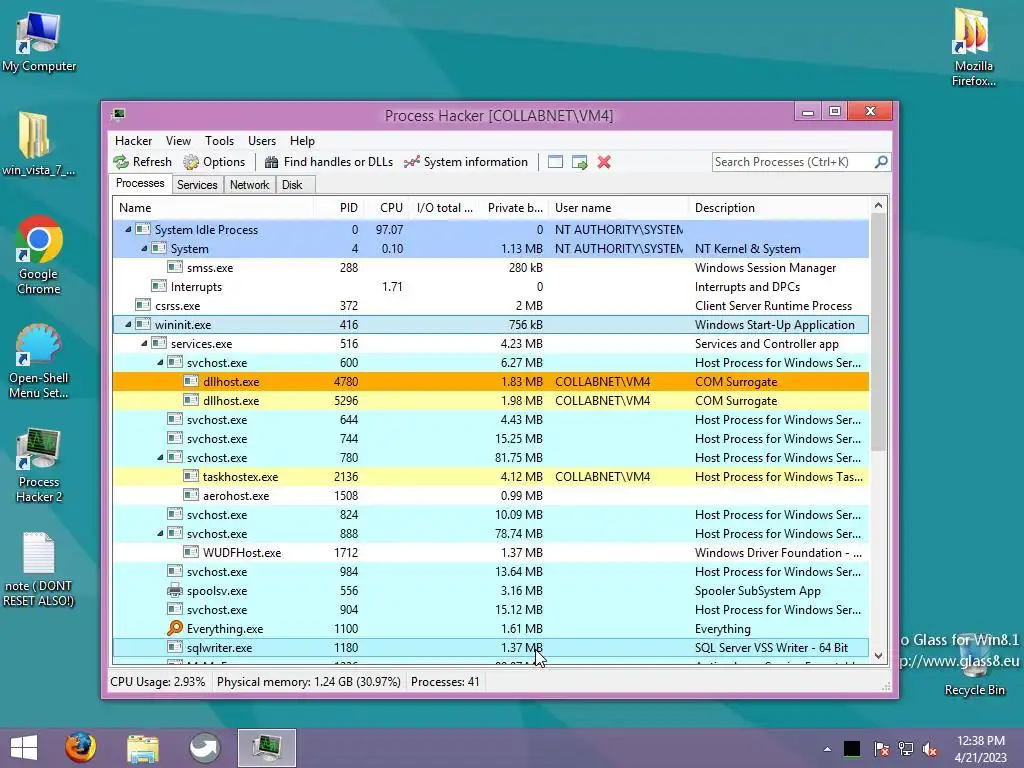1024x768 pixels.
Task: Select the sqlwriter.exe process row
Action: tap(490, 647)
